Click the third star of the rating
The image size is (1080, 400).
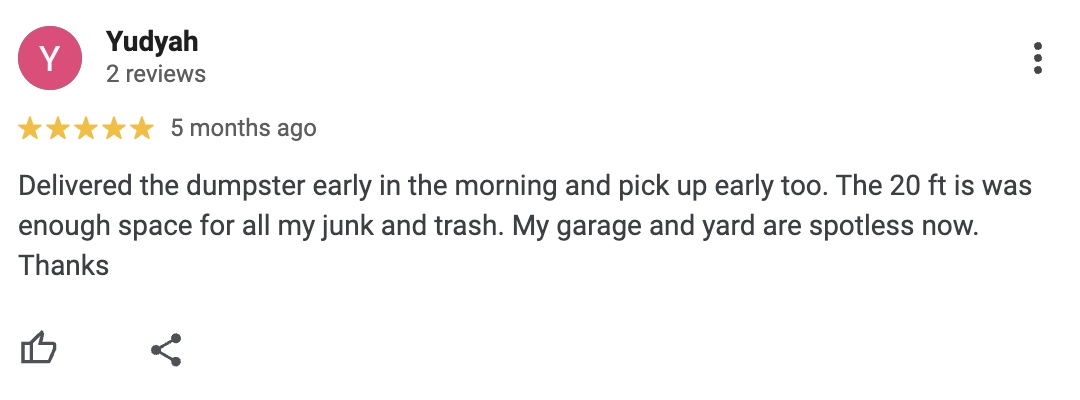(86, 128)
